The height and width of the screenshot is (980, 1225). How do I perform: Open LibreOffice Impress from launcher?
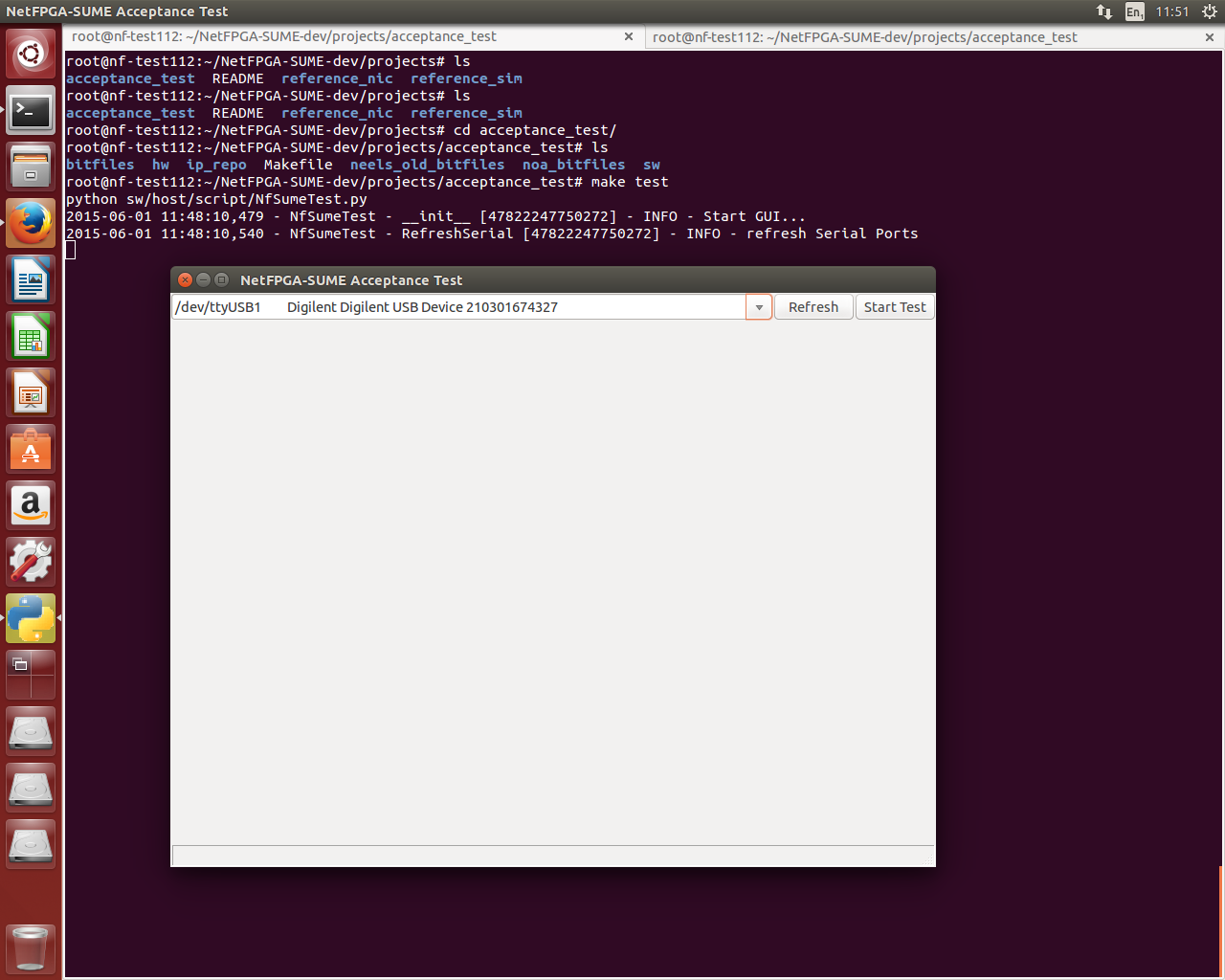pyautogui.click(x=31, y=393)
